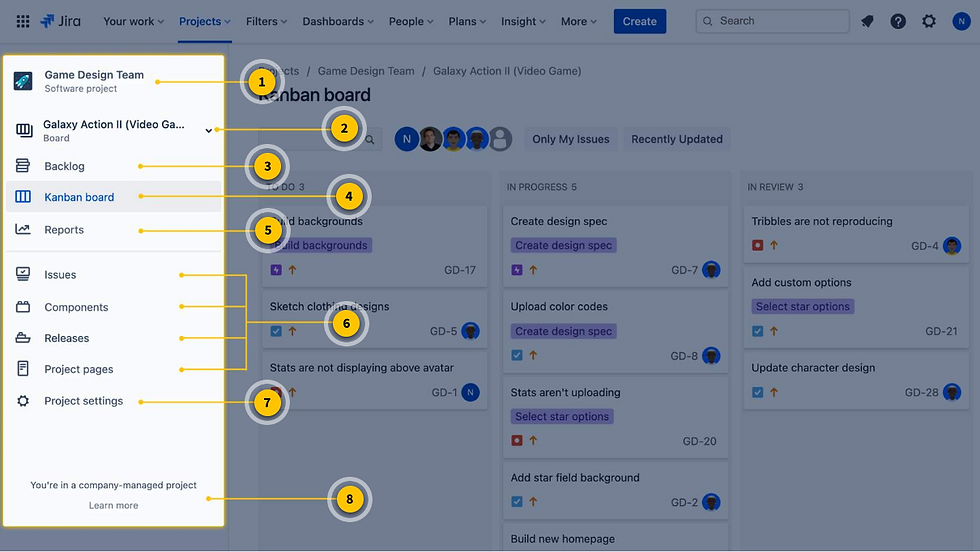Click the Game Design Team rocket project icon
Image resolution: width=980 pixels, height=552 pixels.
(23, 81)
